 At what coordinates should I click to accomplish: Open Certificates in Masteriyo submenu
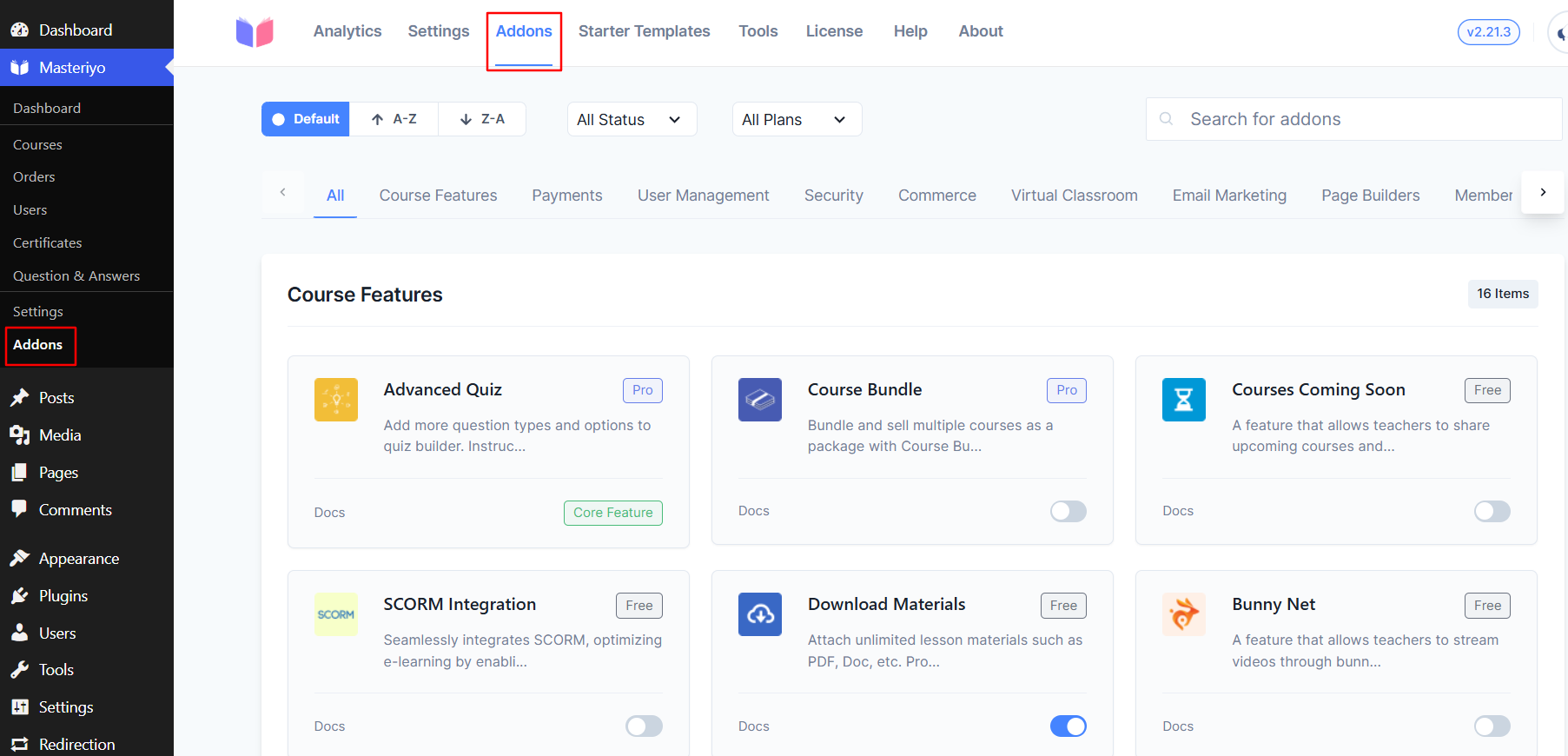48,242
